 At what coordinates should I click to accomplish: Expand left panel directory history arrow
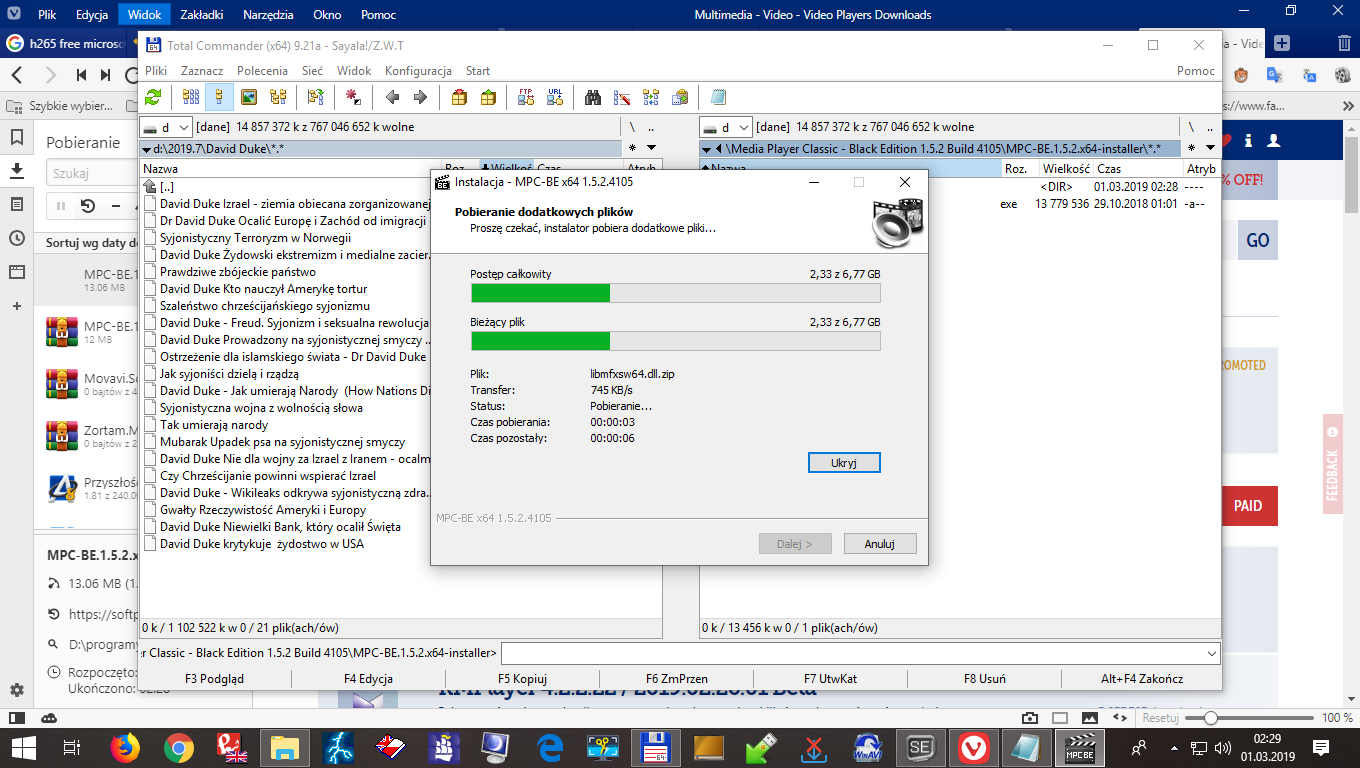(650, 148)
